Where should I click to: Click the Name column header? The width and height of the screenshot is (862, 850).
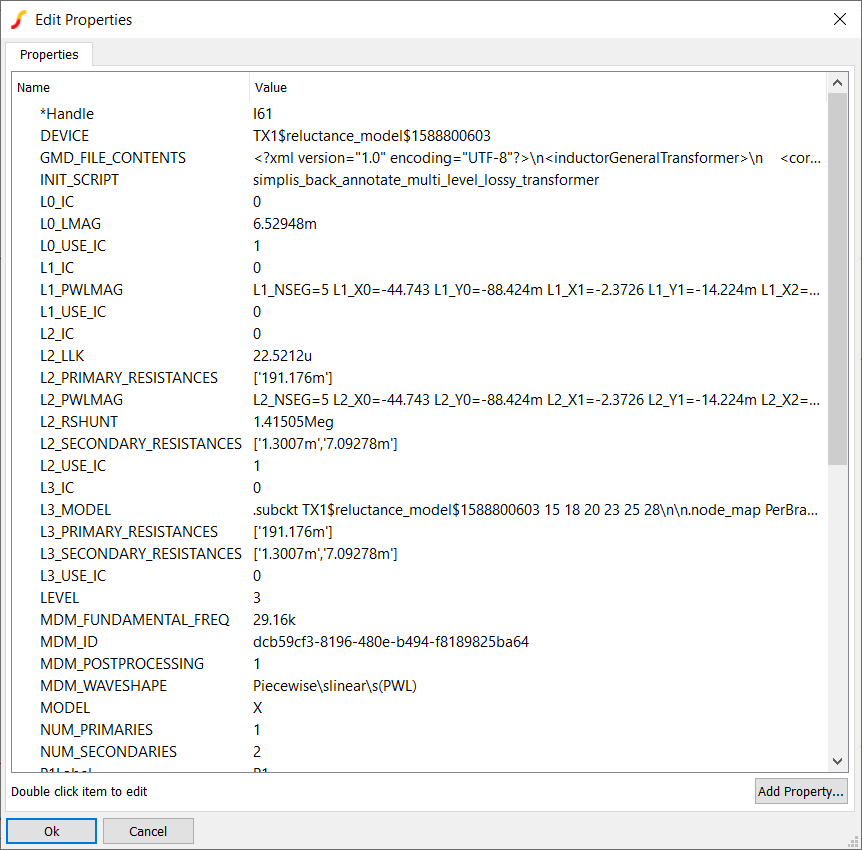click(34, 88)
